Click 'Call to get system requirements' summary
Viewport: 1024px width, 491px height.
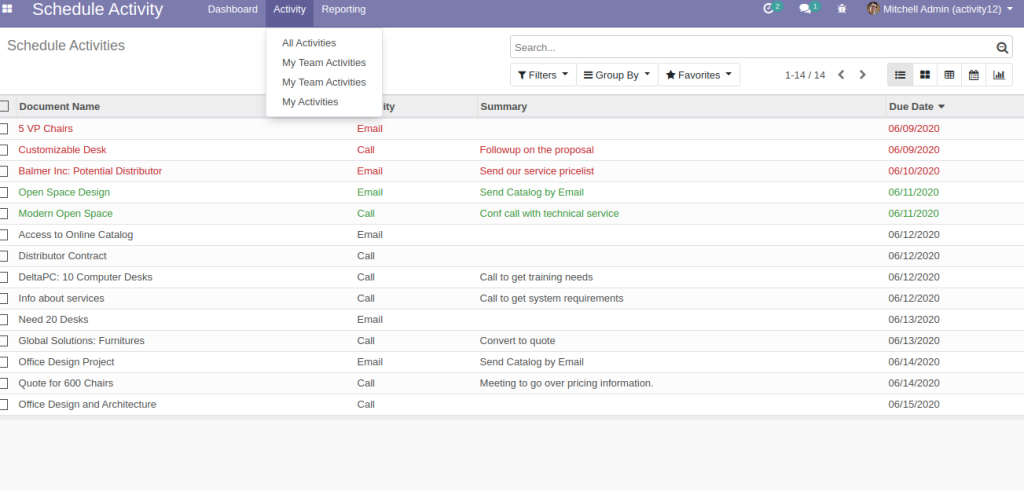pyautogui.click(x=551, y=298)
